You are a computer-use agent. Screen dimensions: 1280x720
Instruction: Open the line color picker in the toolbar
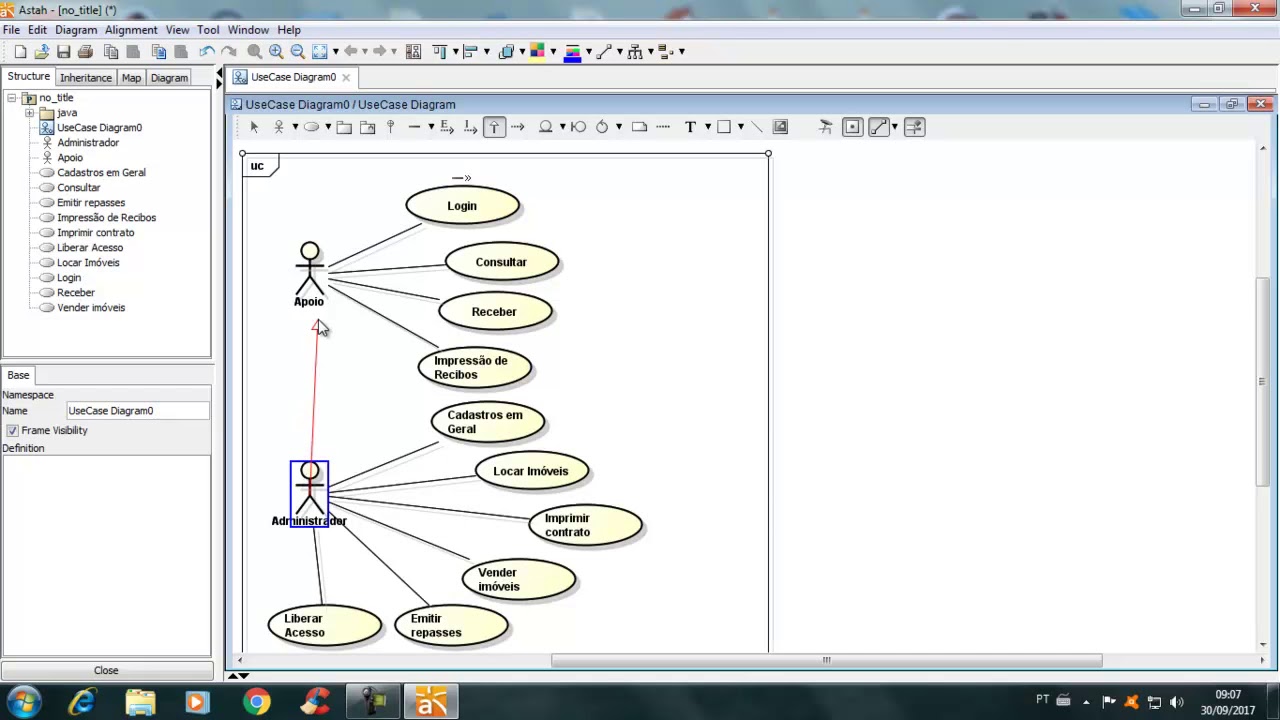(572, 52)
